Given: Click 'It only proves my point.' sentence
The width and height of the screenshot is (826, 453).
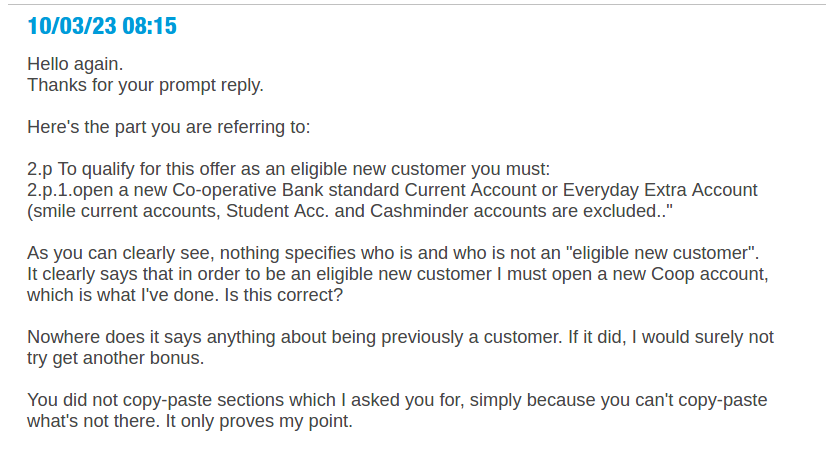Looking at the screenshot, I should click(x=259, y=421).
